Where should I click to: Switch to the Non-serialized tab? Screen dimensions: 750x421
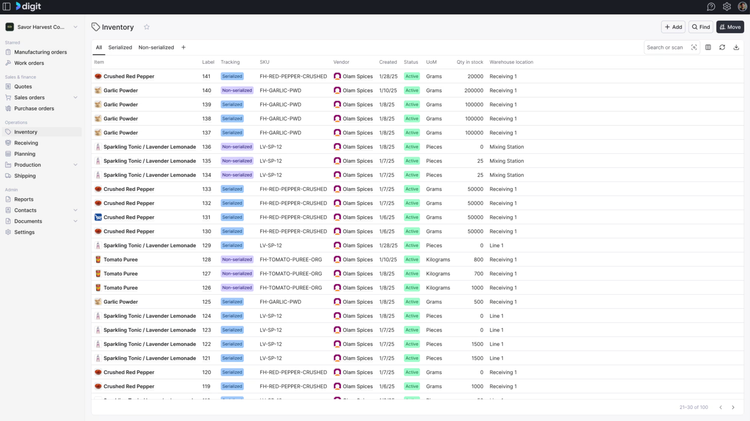(156, 47)
